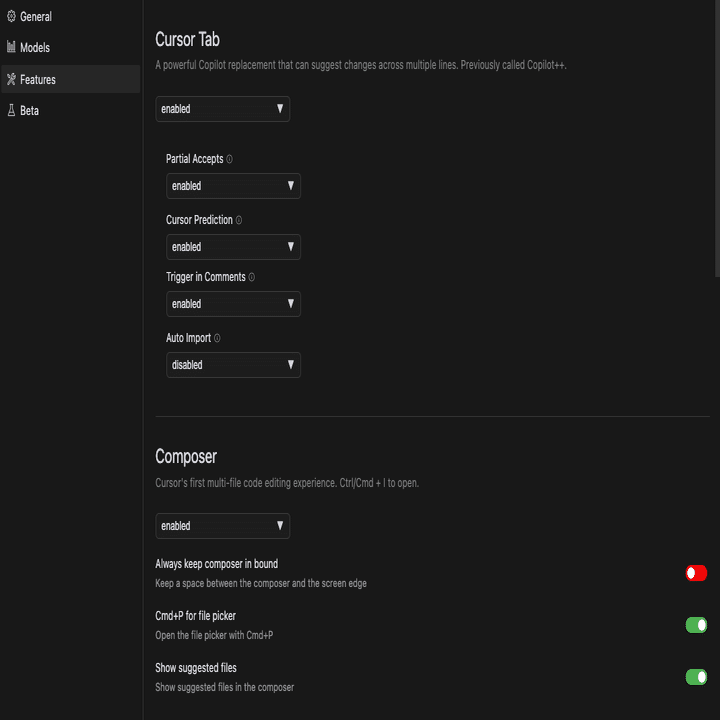Open the Partial Accepts dropdown
The width and height of the screenshot is (720, 720).
tap(233, 186)
